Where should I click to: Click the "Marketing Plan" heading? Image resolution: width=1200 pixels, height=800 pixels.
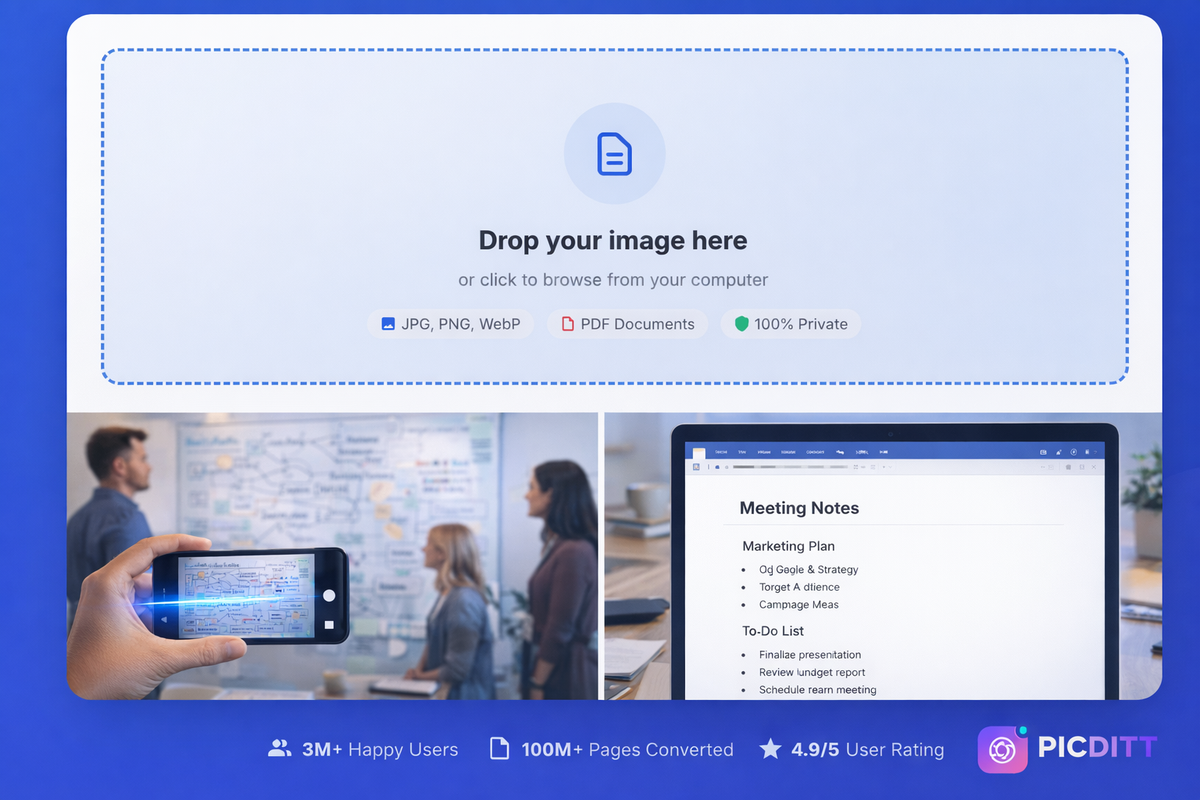tap(788, 546)
